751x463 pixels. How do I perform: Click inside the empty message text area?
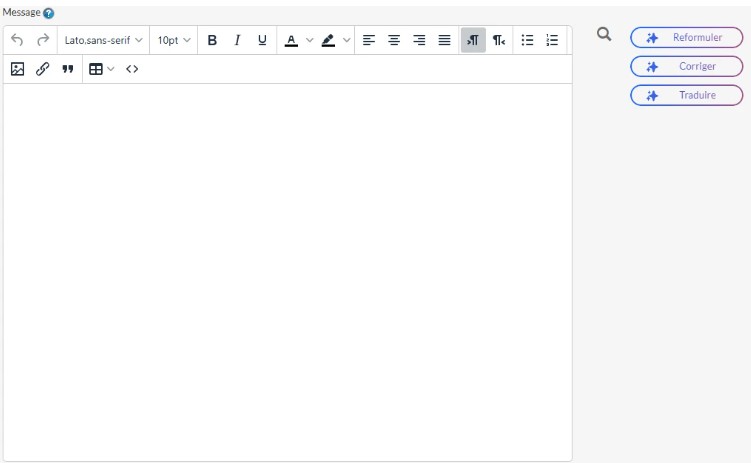[287, 270]
